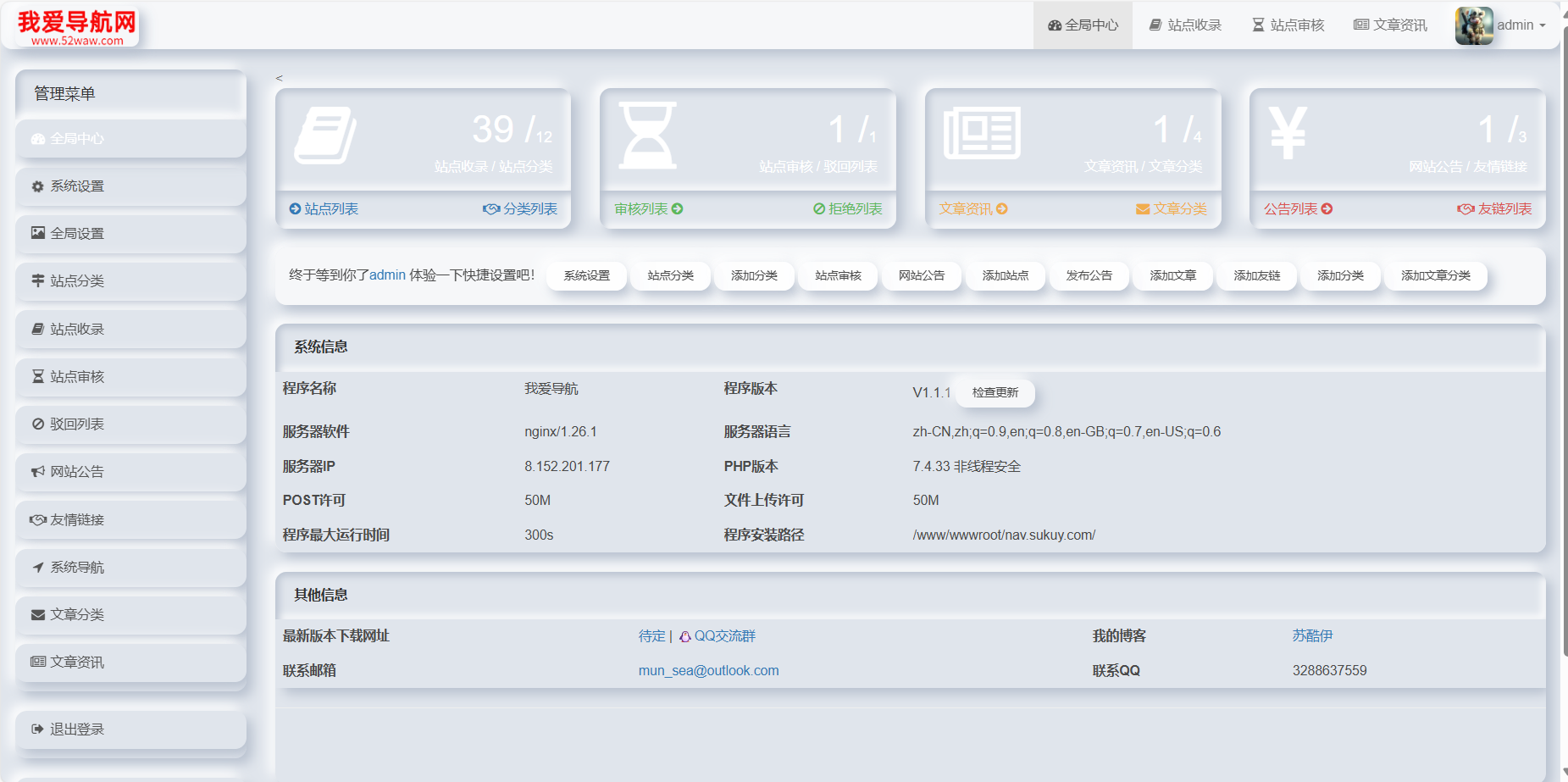Open the 拒绝列表 link
Screen dimensions: 1568x782
click(848, 208)
